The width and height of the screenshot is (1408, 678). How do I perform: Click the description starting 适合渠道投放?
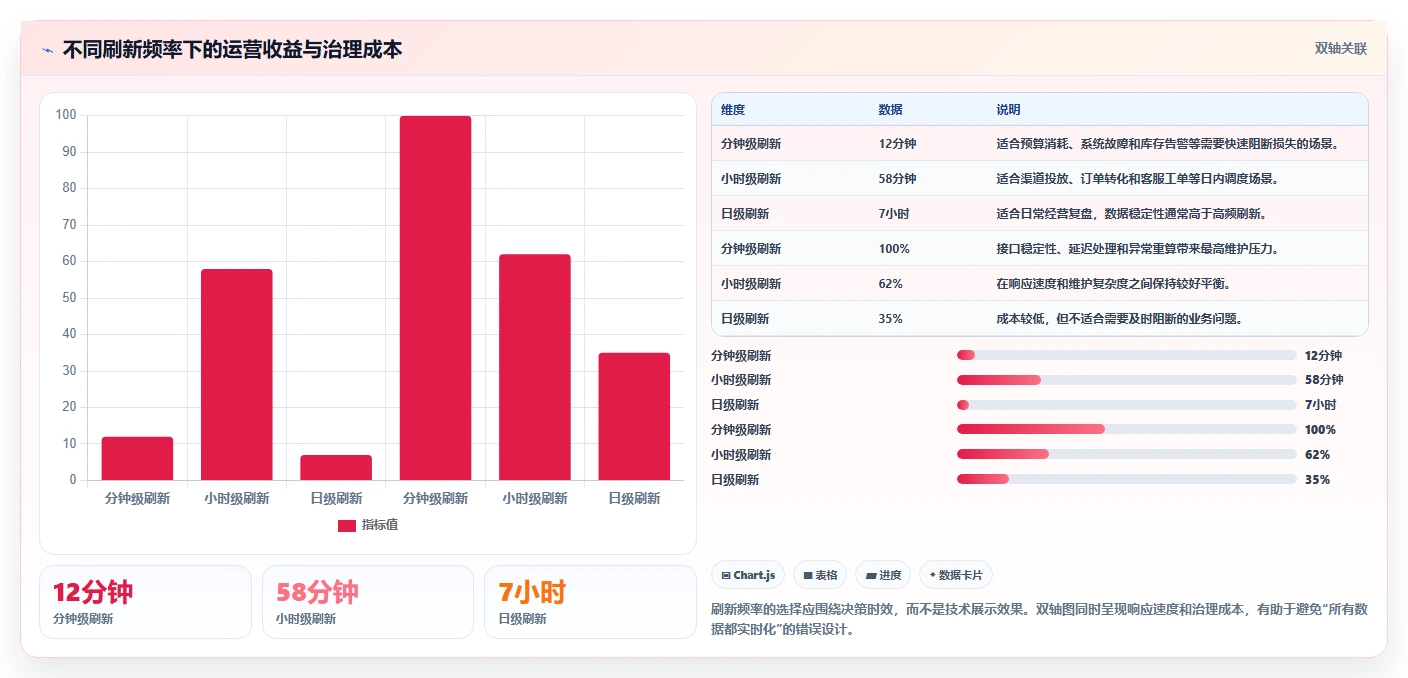coord(1137,179)
